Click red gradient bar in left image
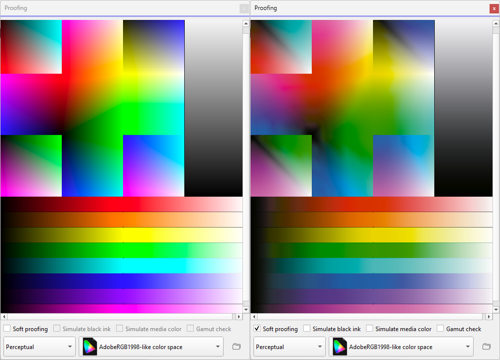 tap(121, 204)
